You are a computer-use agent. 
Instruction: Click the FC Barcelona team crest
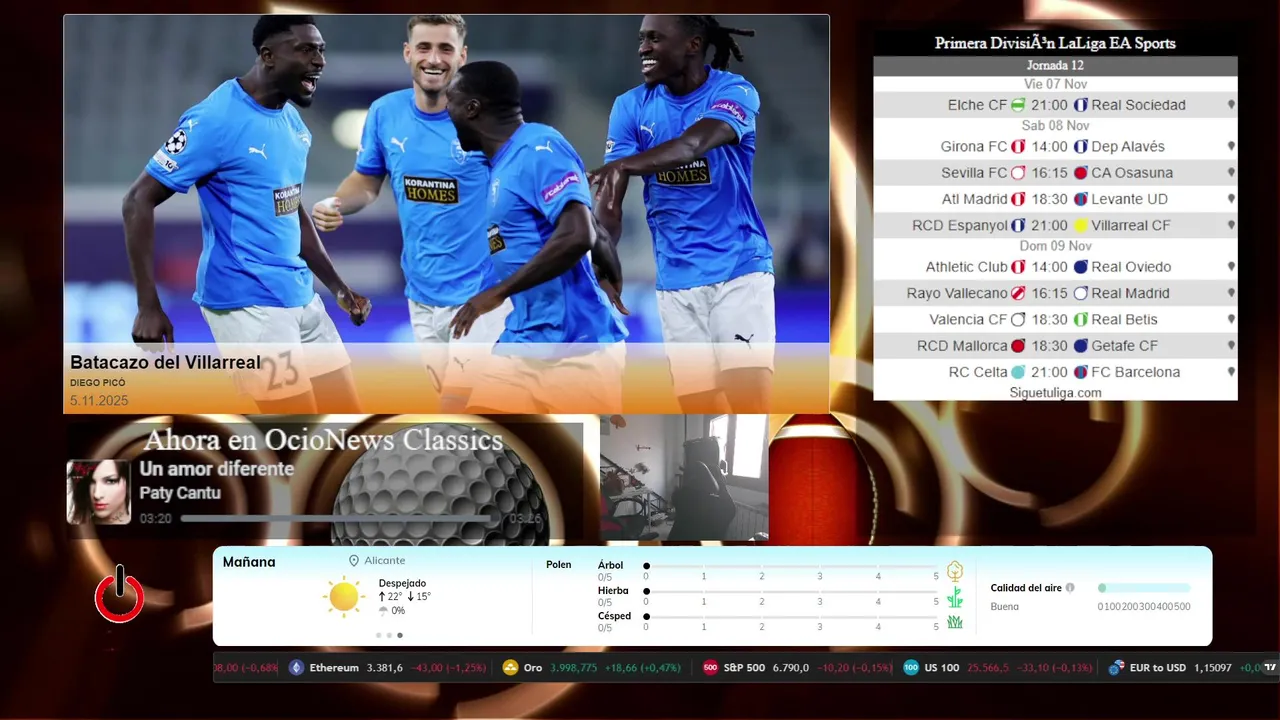pyautogui.click(x=1081, y=372)
